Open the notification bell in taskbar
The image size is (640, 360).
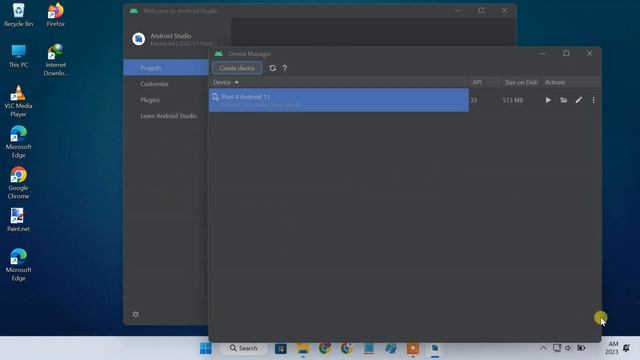point(627,348)
